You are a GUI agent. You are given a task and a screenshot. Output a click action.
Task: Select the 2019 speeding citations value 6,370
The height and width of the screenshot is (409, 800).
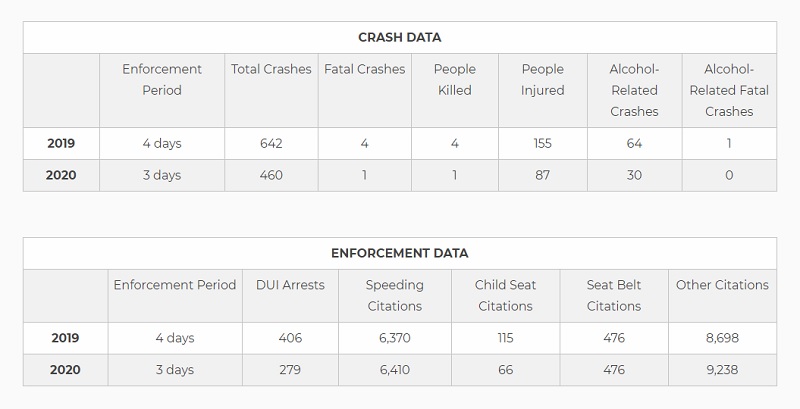click(394, 338)
